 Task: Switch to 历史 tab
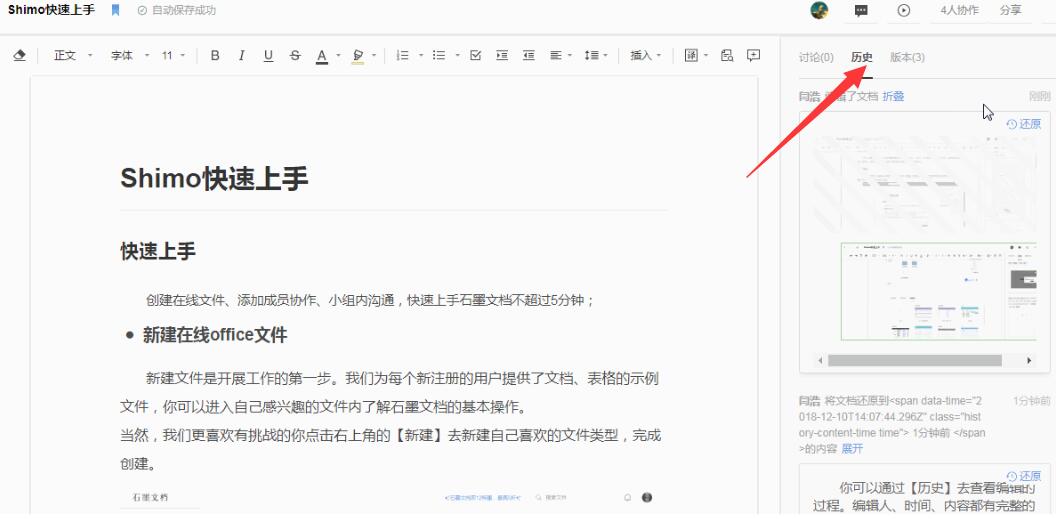pyautogui.click(x=861, y=57)
